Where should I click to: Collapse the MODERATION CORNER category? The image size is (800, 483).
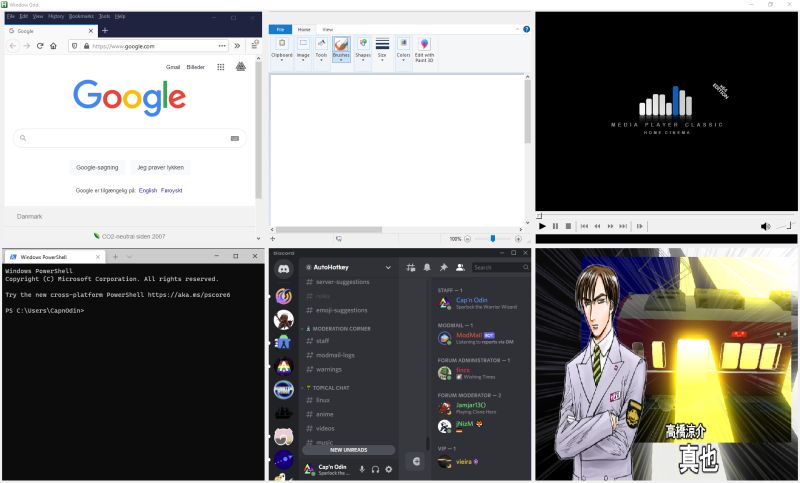(x=338, y=329)
